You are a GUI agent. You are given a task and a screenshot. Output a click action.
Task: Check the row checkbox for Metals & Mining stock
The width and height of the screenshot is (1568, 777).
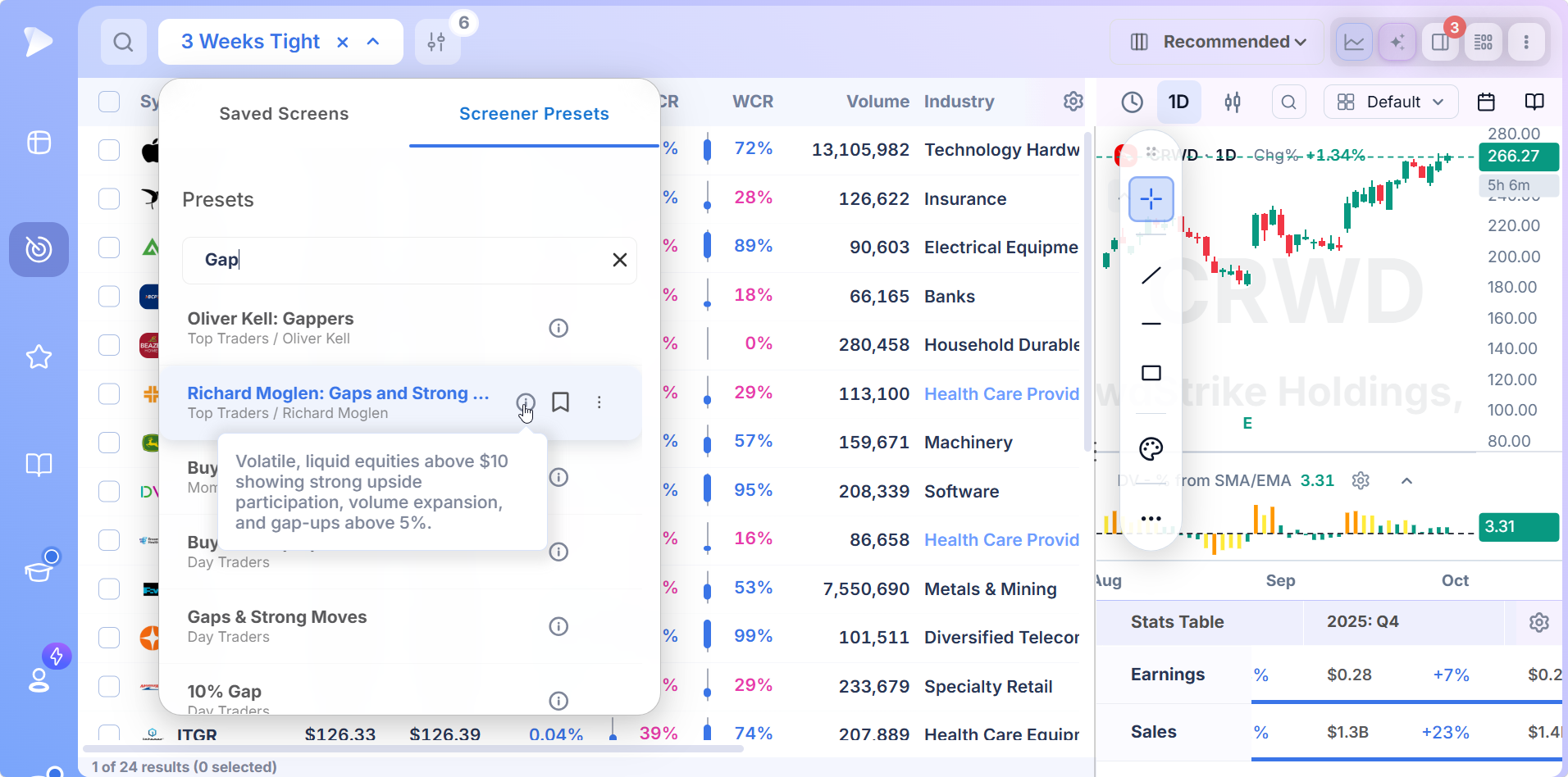109,588
